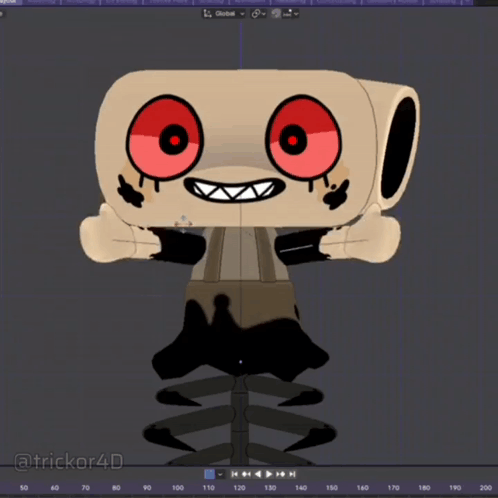Click the transform orientation axes icon
498x498 pixels.
(207, 14)
